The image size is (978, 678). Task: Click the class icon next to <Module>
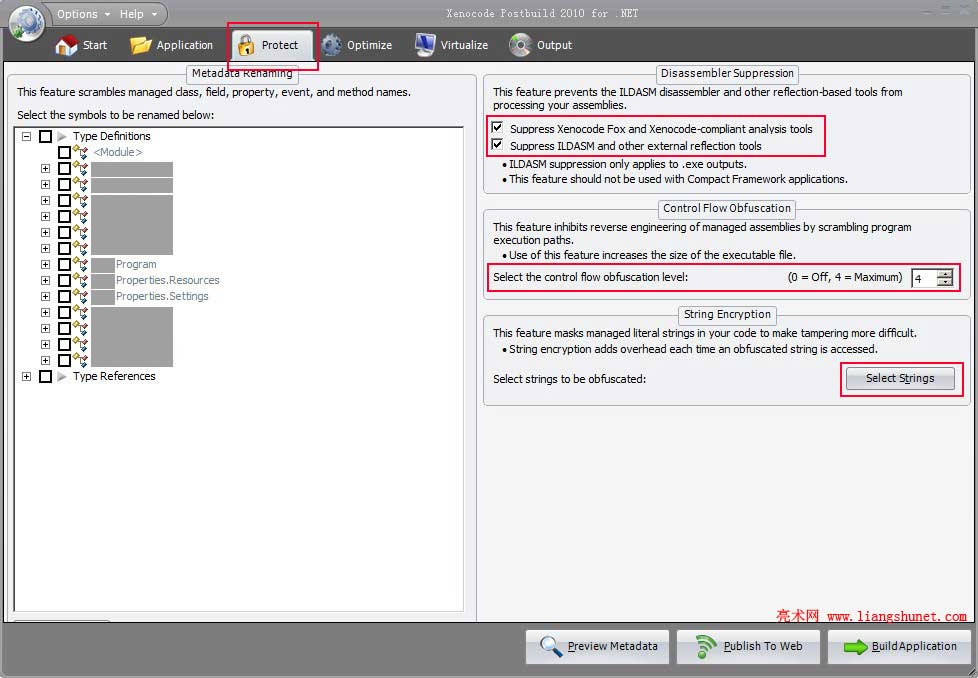tap(80, 152)
